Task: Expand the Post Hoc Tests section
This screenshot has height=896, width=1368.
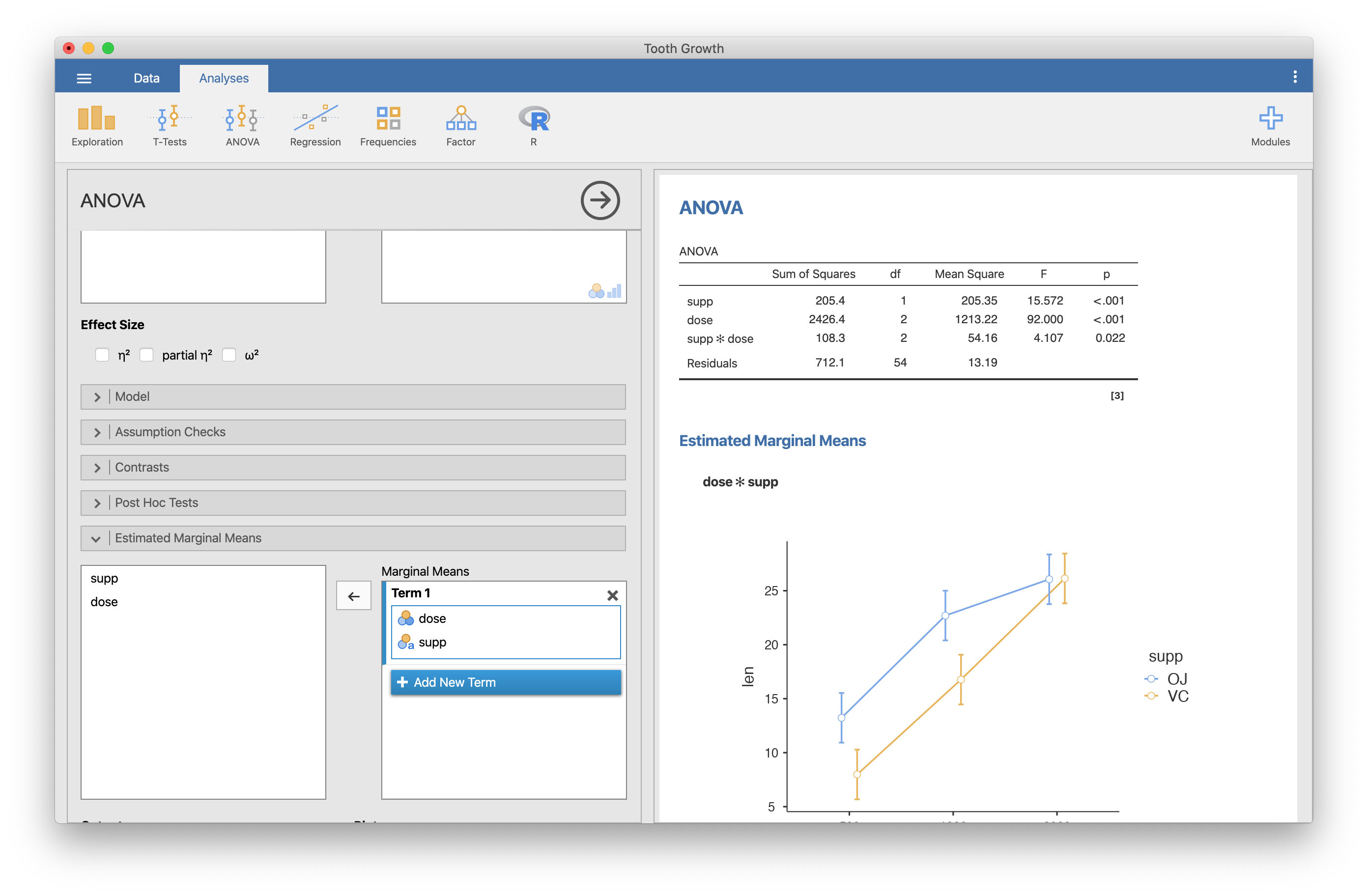Action: (x=98, y=503)
